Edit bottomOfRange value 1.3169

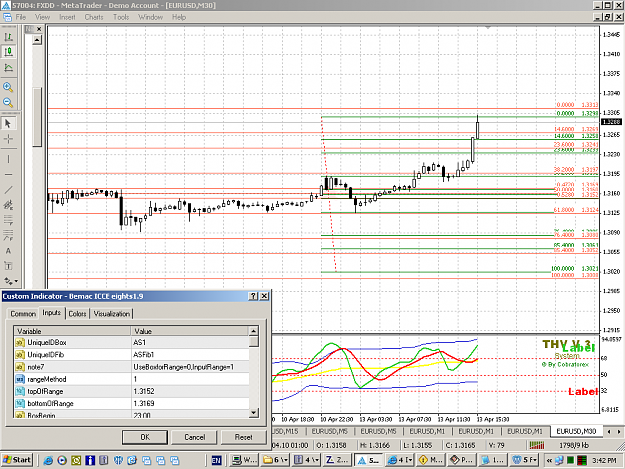coord(191,404)
